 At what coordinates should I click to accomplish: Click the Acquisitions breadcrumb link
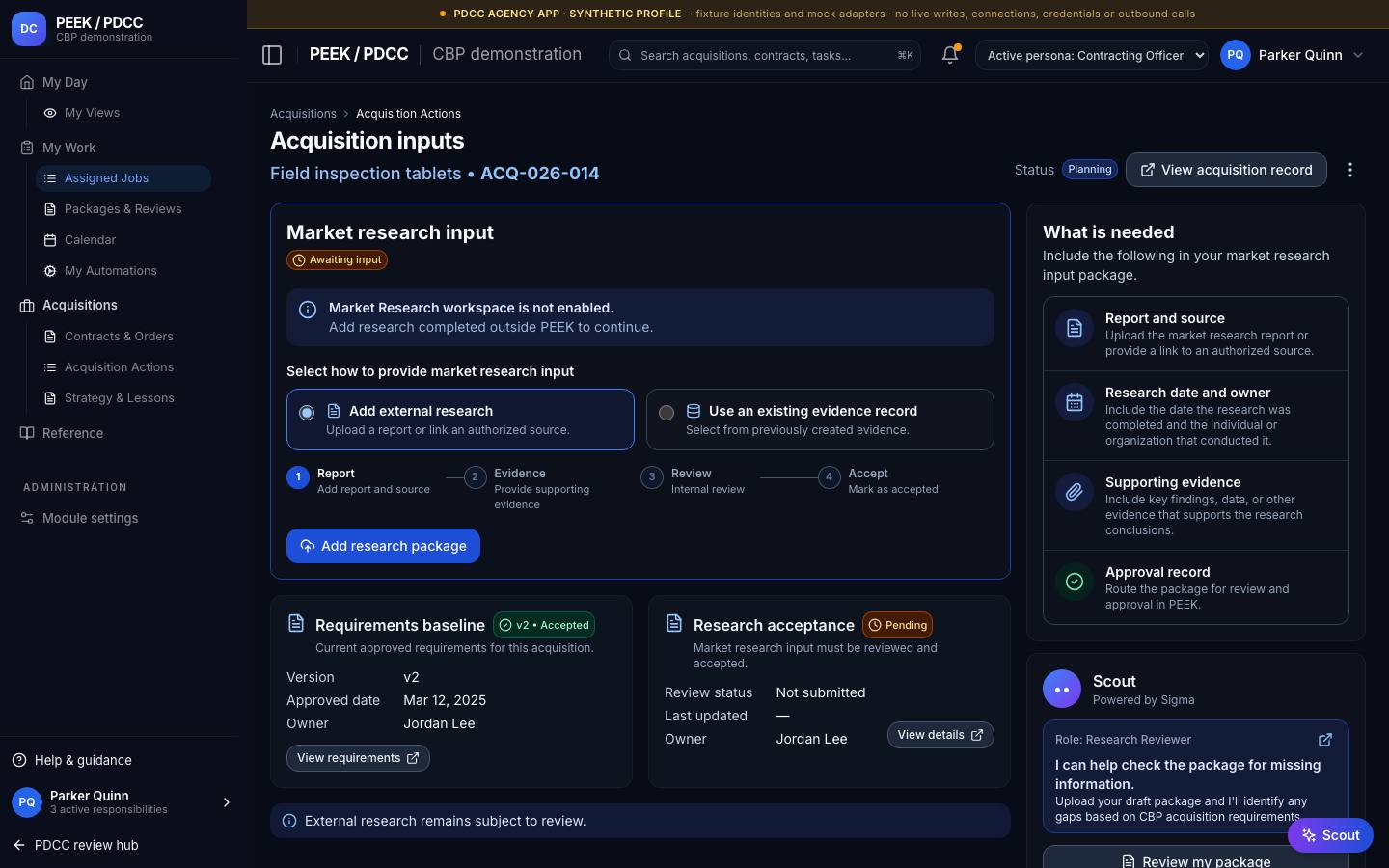pos(303,114)
